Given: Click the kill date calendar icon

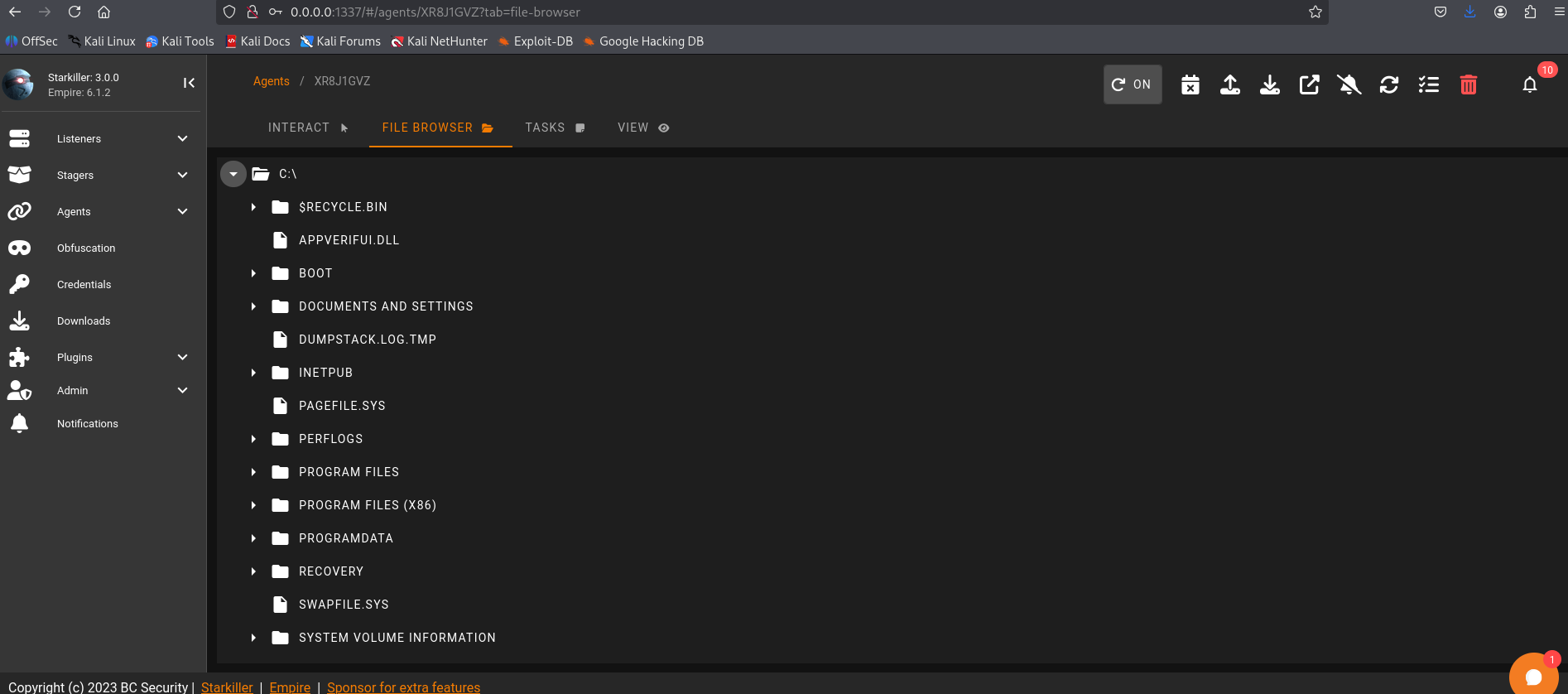Looking at the screenshot, I should tap(1190, 84).
